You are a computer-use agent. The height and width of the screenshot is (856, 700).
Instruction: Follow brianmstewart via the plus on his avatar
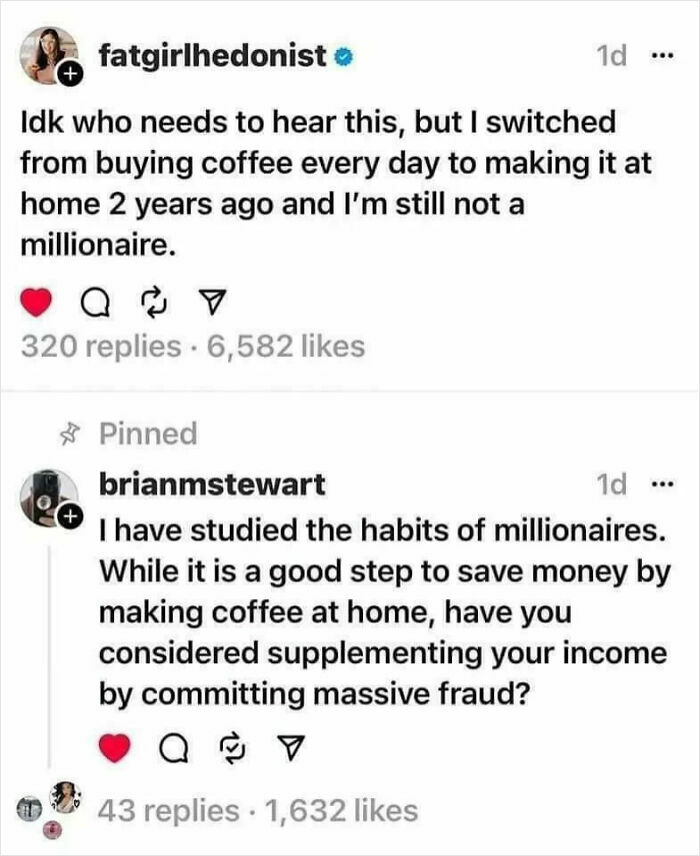pos(72,515)
